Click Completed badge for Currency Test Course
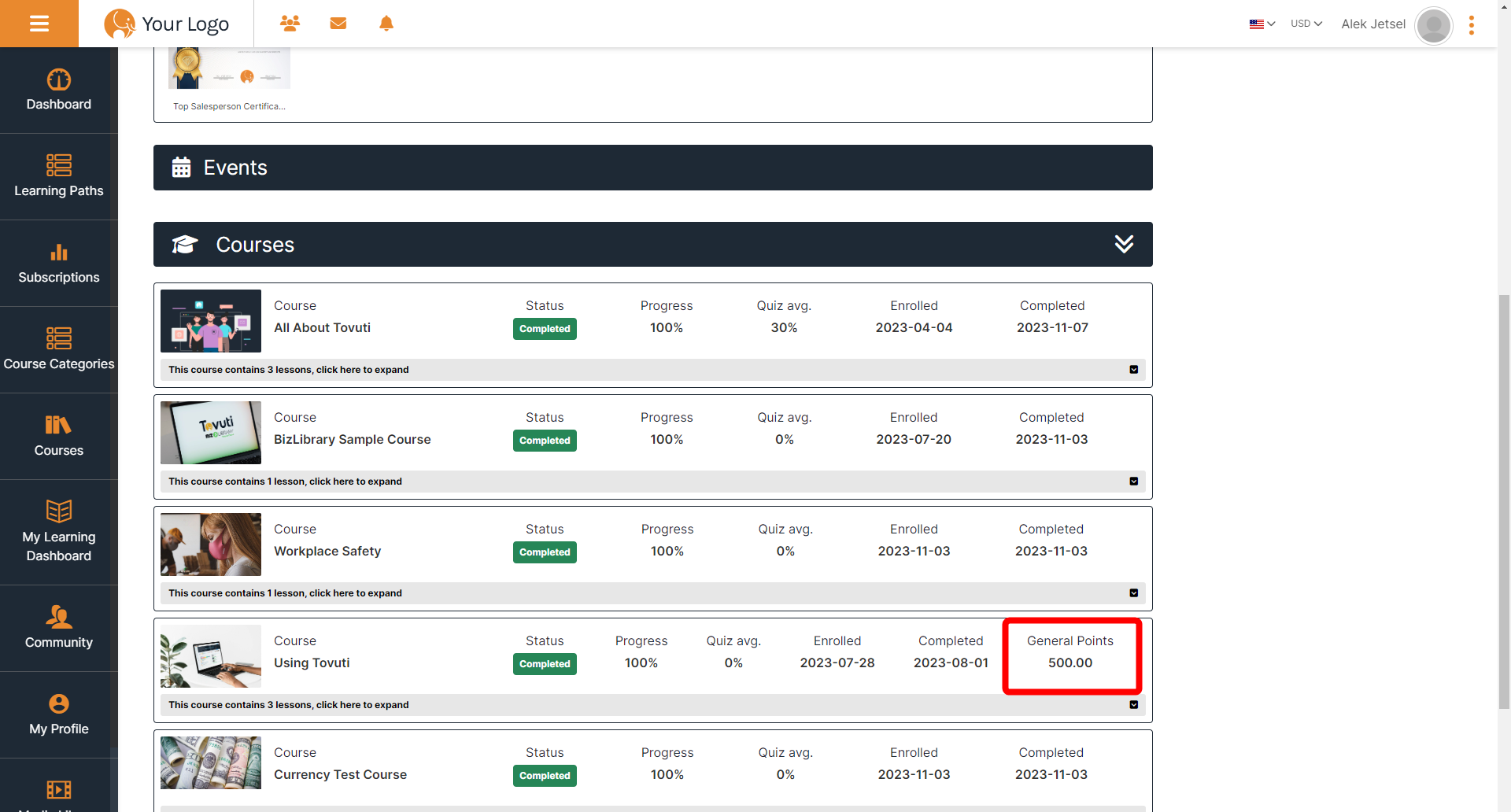 pyautogui.click(x=545, y=776)
